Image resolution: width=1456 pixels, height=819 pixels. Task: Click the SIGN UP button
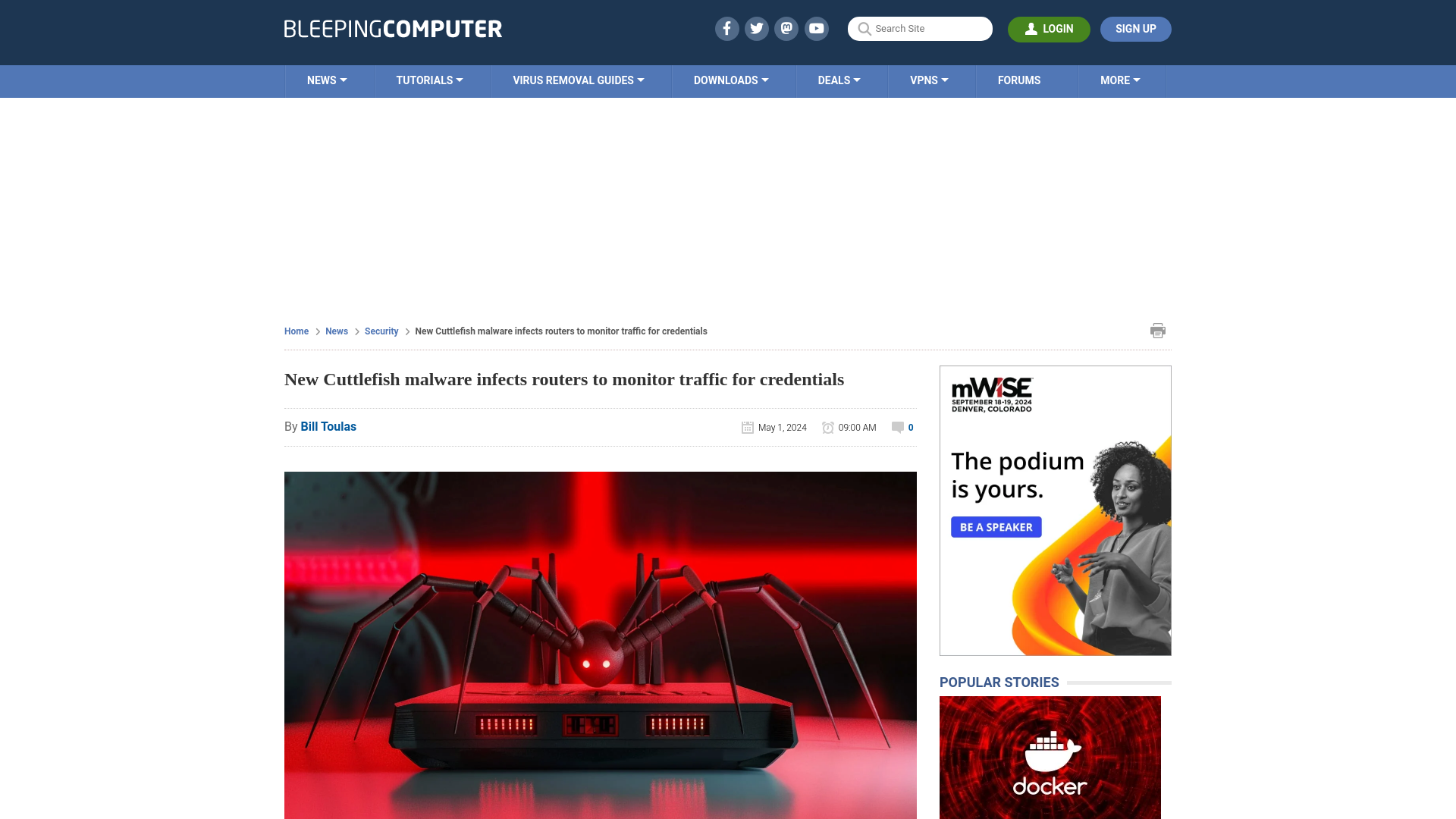(x=1135, y=28)
